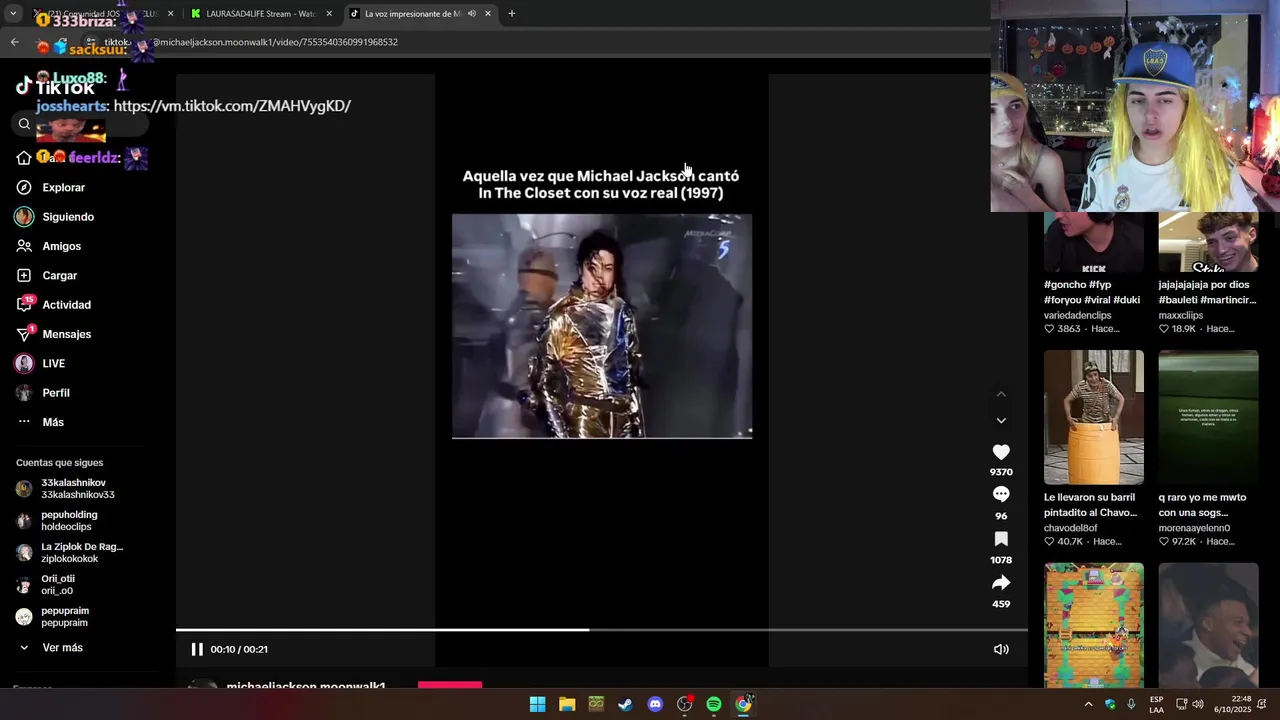Seek along the video progress bar

pyautogui.click(x=602, y=630)
